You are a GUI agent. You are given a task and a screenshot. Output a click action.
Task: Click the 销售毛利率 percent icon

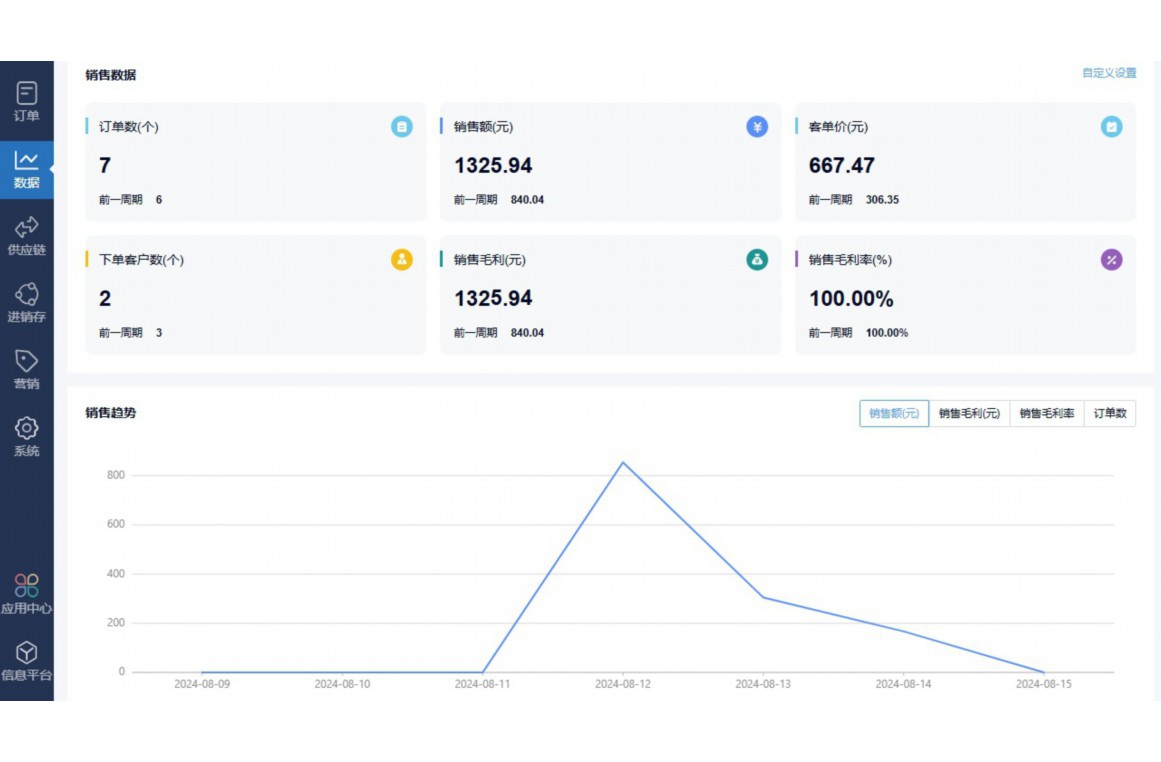(1111, 260)
